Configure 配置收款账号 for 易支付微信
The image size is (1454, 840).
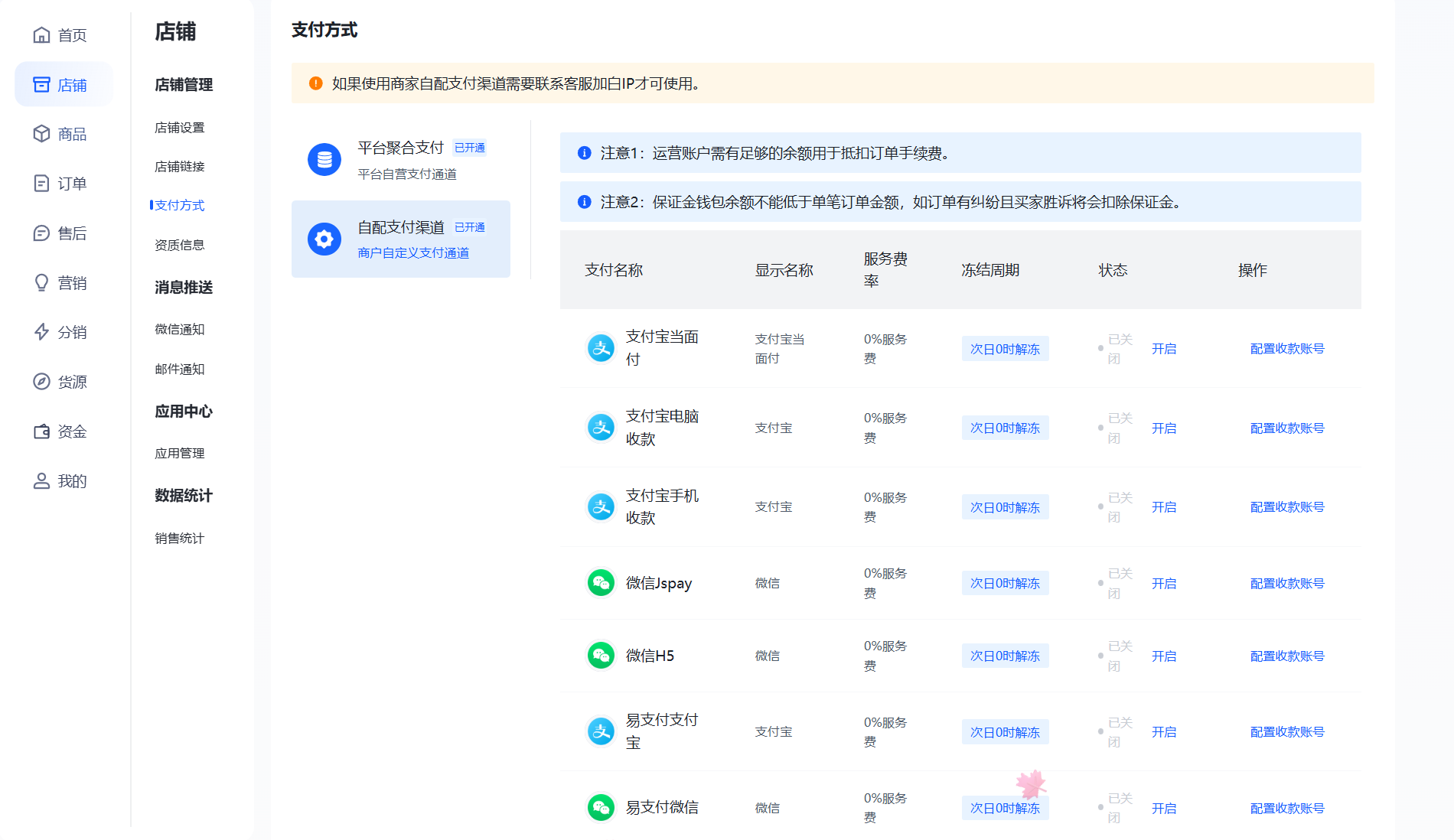(1287, 809)
